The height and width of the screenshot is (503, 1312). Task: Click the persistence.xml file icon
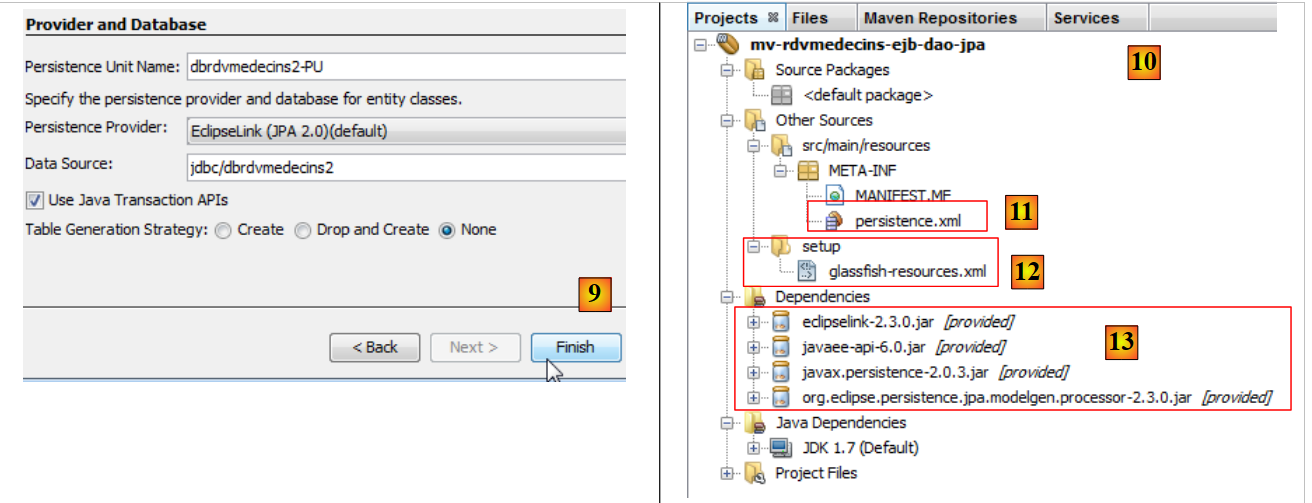(835, 221)
